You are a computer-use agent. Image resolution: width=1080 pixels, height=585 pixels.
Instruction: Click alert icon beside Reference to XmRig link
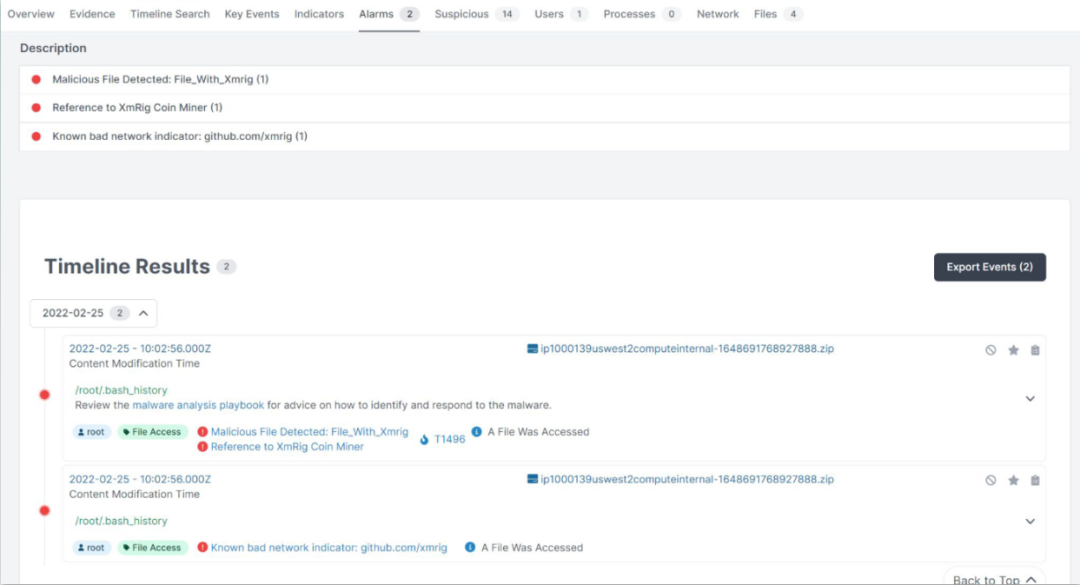pyautogui.click(x=202, y=447)
